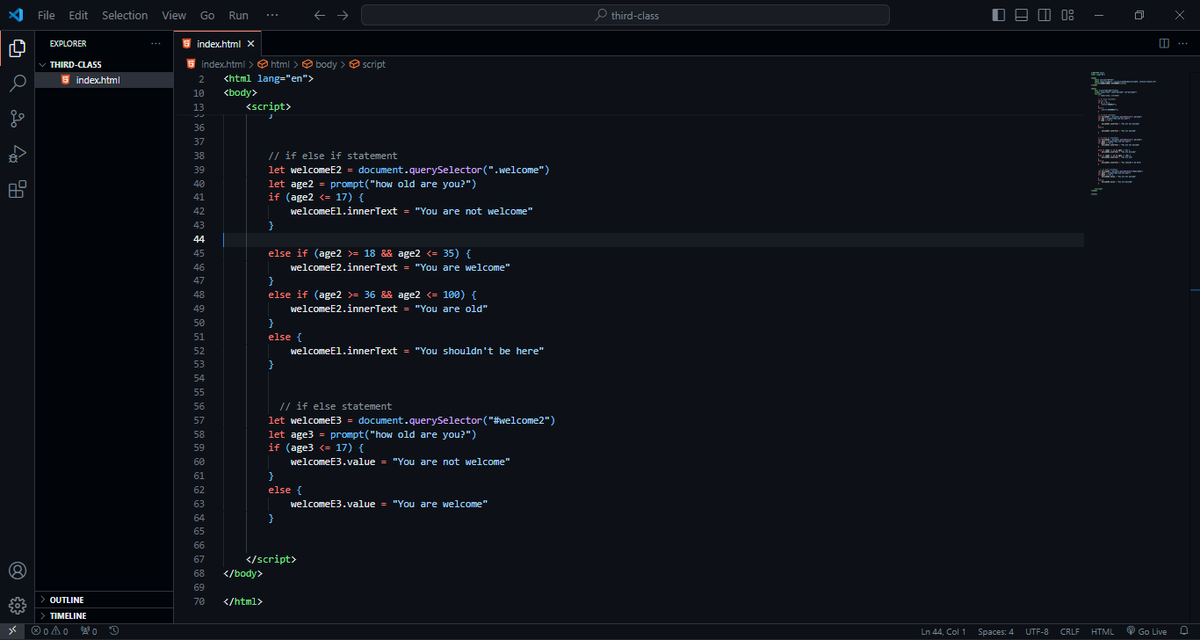Image resolution: width=1200 pixels, height=640 pixels.
Task: Select index.html in the Explorer tree
Action: click(x=104, y=80)
